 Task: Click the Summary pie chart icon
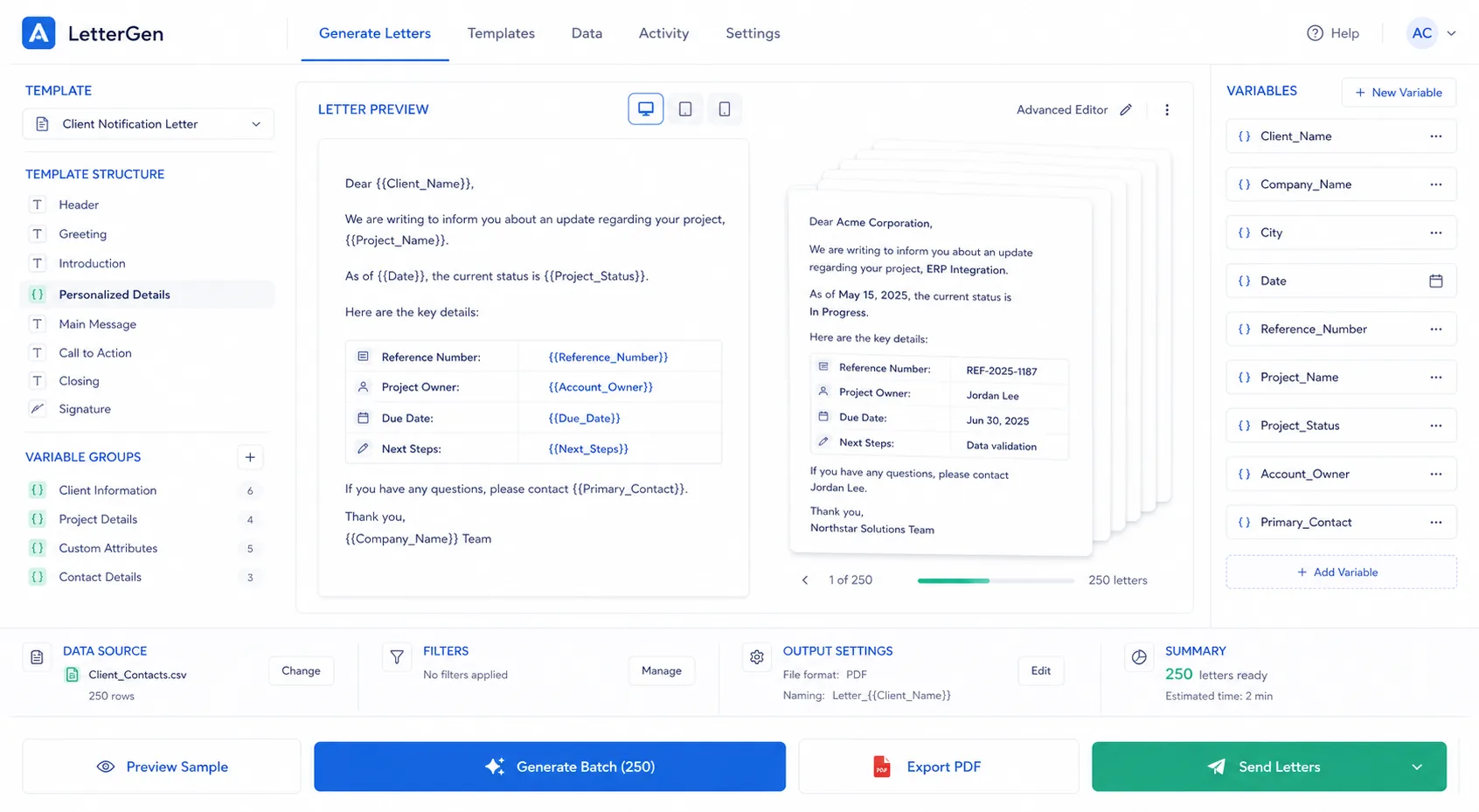coord(1139,657)
